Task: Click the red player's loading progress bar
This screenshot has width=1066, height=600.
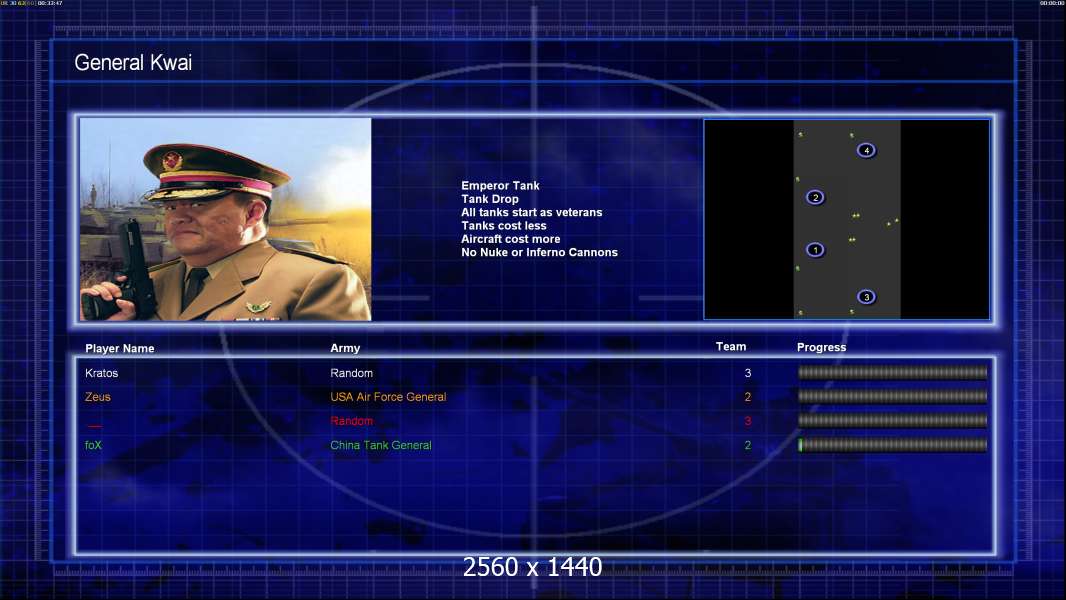Action: 893,421
